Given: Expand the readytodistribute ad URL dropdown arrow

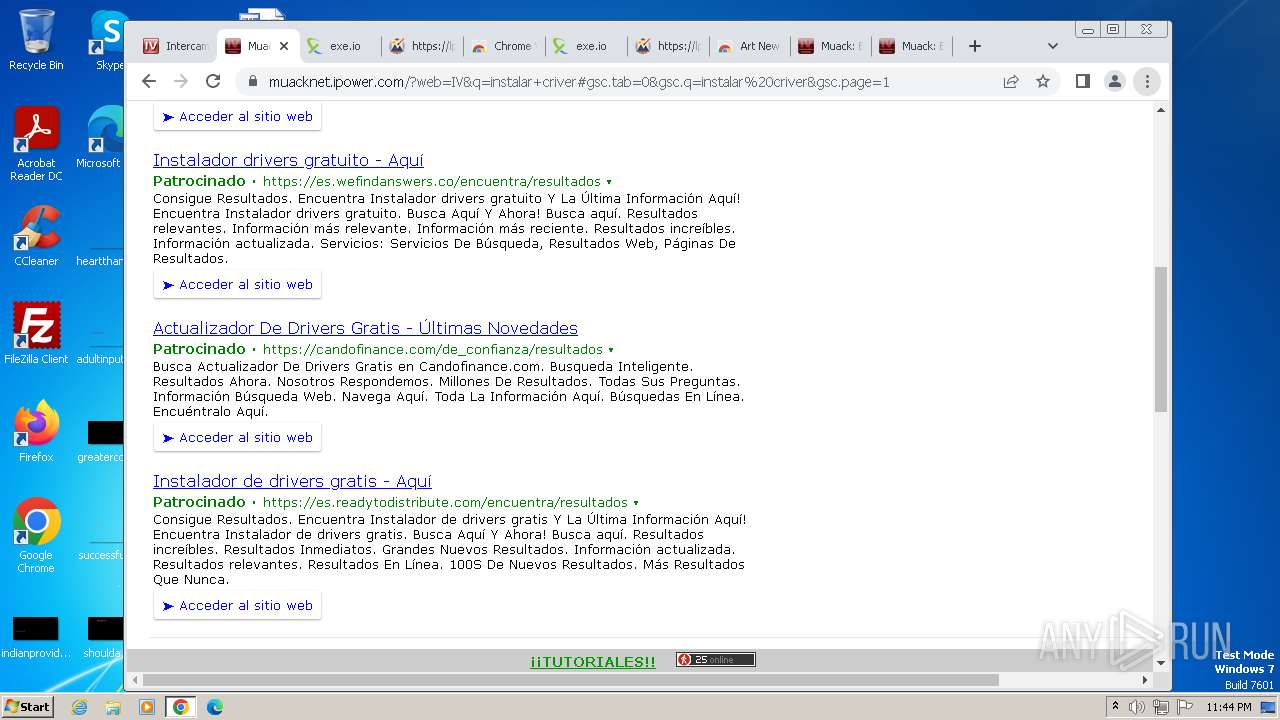Looking at the screenshot, I should pyautogui.click(x=636, y=503).
